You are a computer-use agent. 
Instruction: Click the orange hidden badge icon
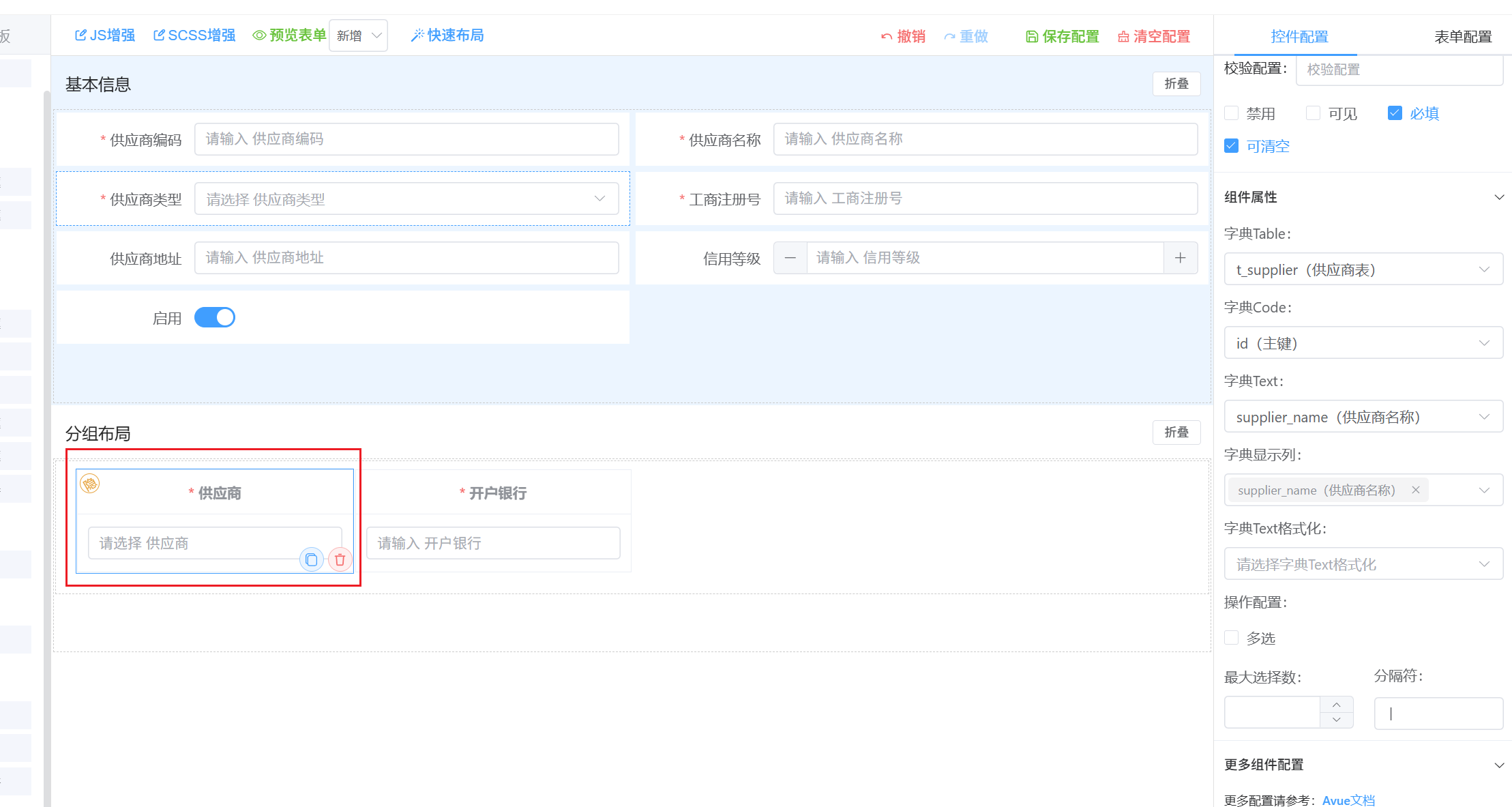click(x=90, y=484)
